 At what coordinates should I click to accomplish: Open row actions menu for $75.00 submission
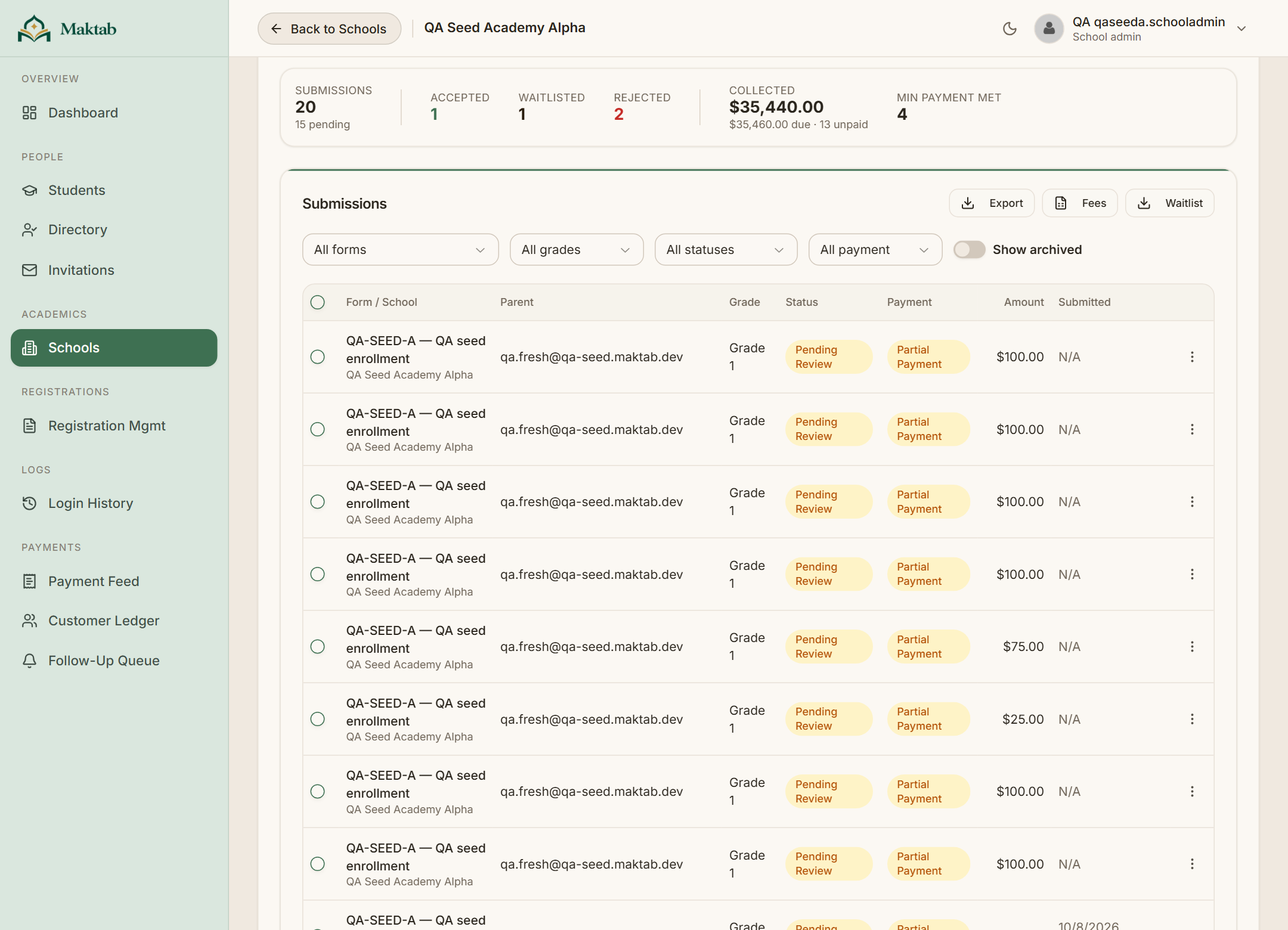[x=1192, y=646]
